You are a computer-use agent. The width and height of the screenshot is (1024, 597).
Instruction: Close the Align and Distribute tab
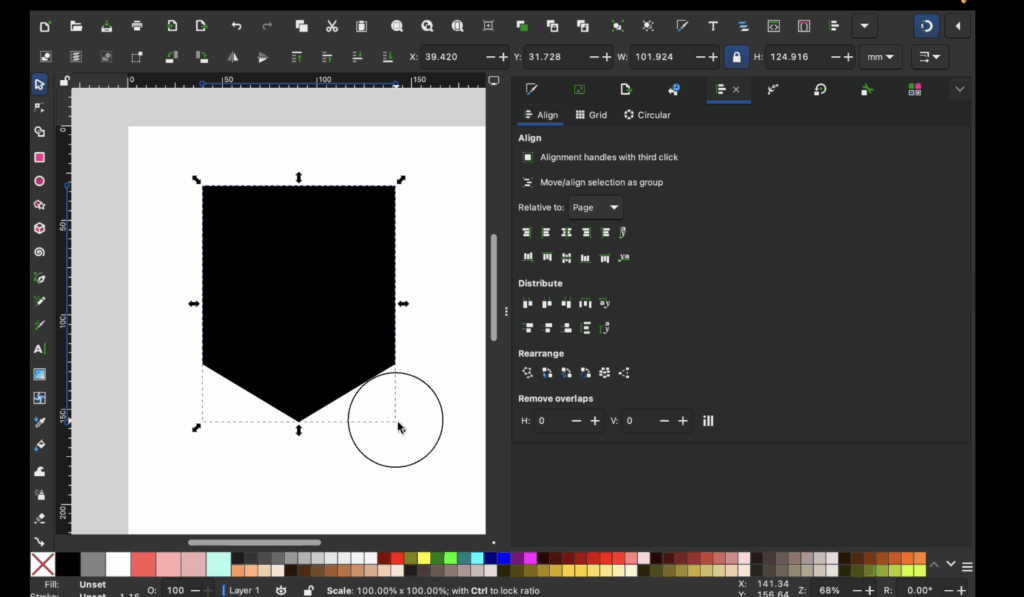pos(736,89)
